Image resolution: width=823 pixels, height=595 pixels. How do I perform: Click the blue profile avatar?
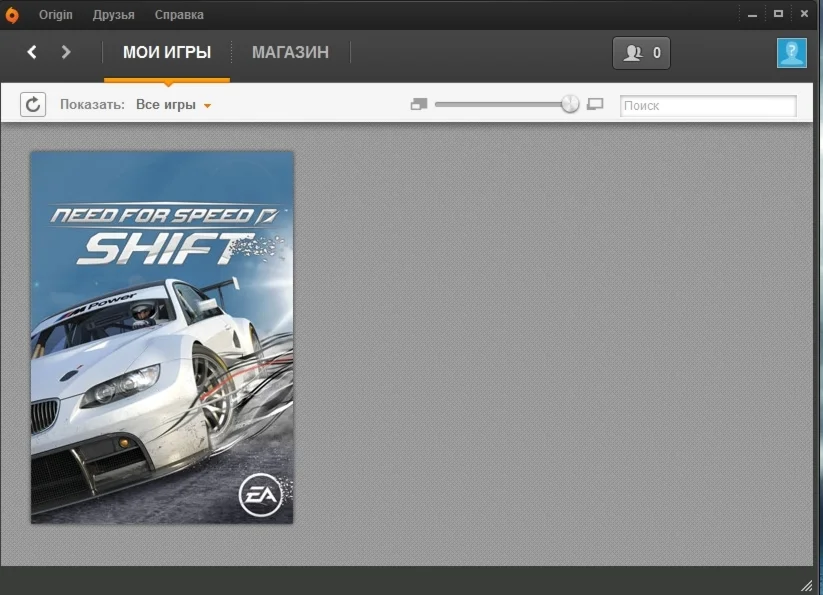(x=792, y=52)
